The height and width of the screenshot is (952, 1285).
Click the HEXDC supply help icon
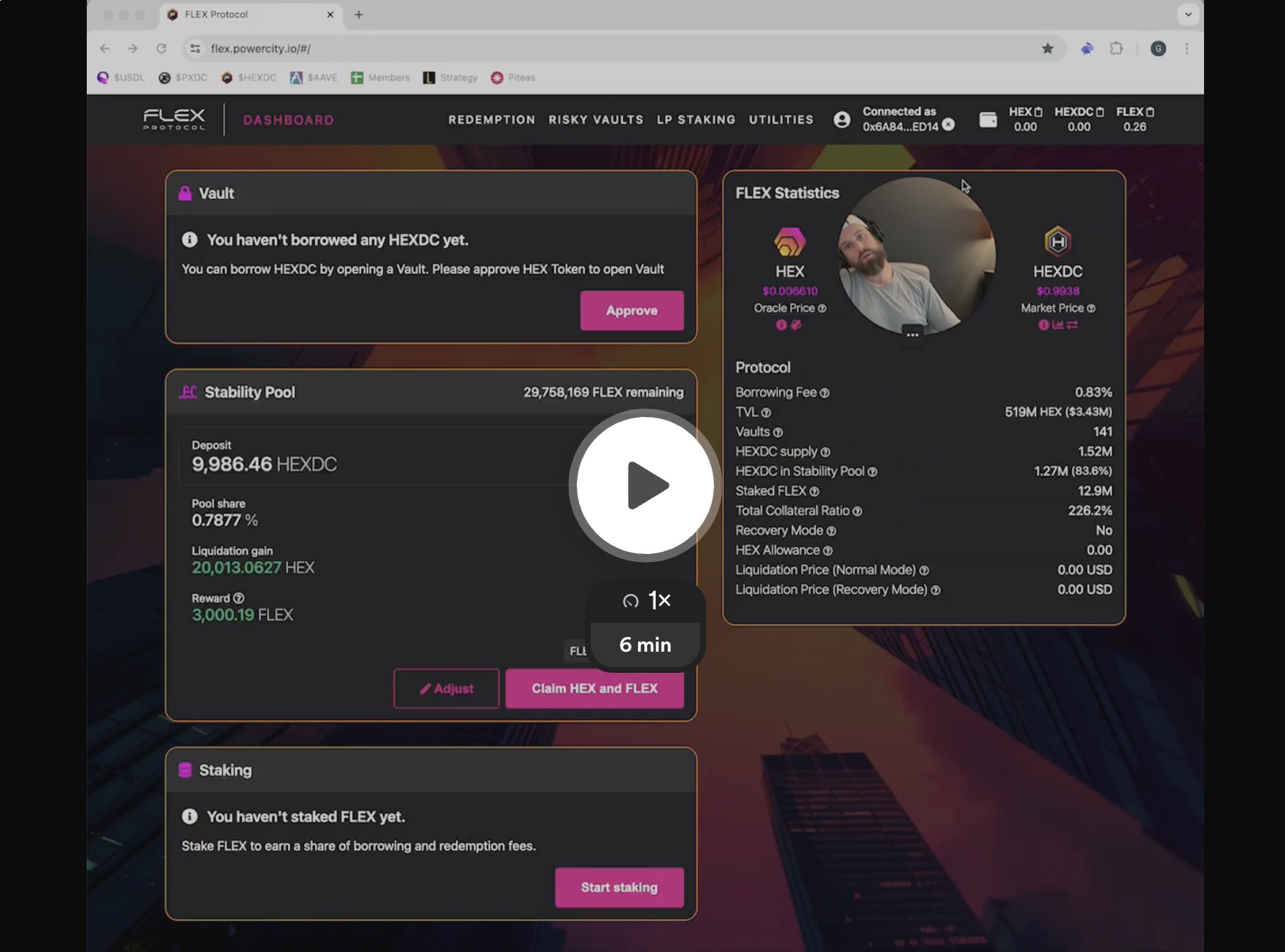click(826, 452)
